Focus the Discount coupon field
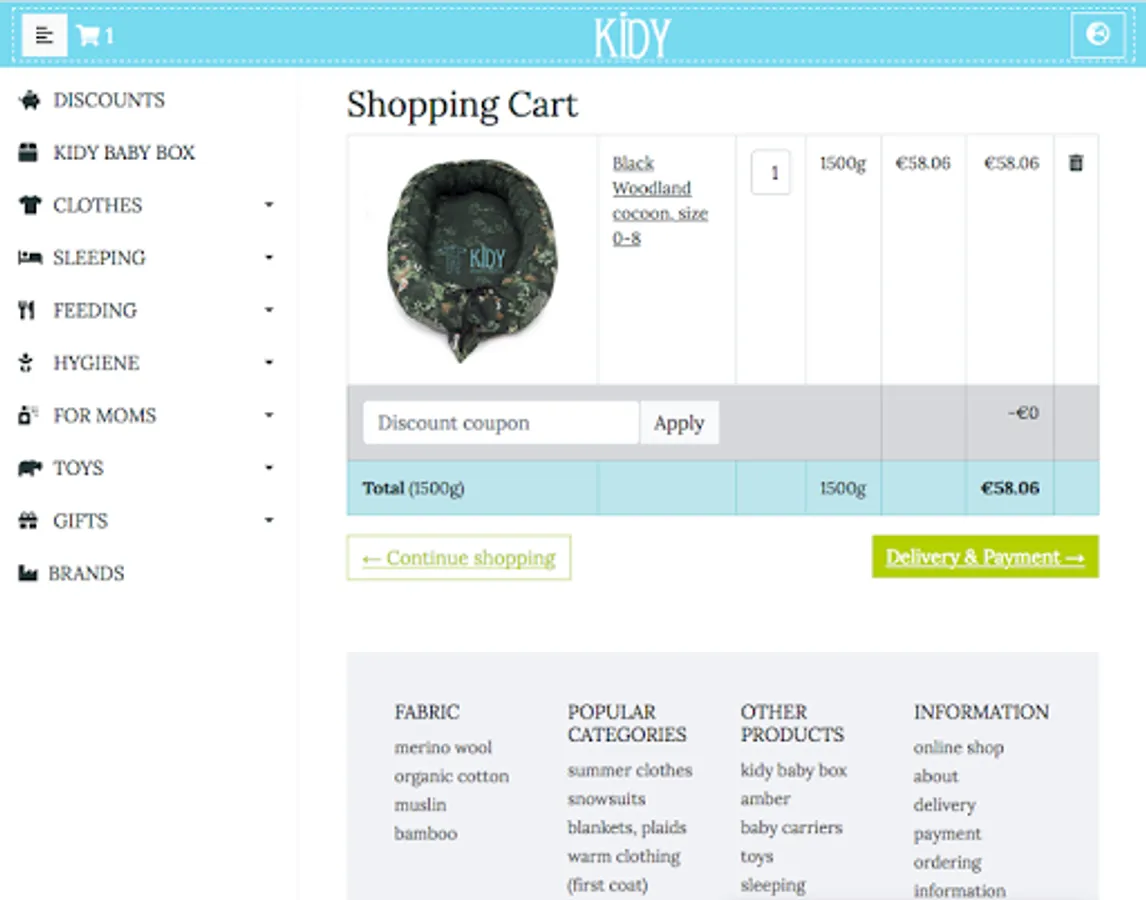This screenshot has height=900, width=1146. point(501,423)
